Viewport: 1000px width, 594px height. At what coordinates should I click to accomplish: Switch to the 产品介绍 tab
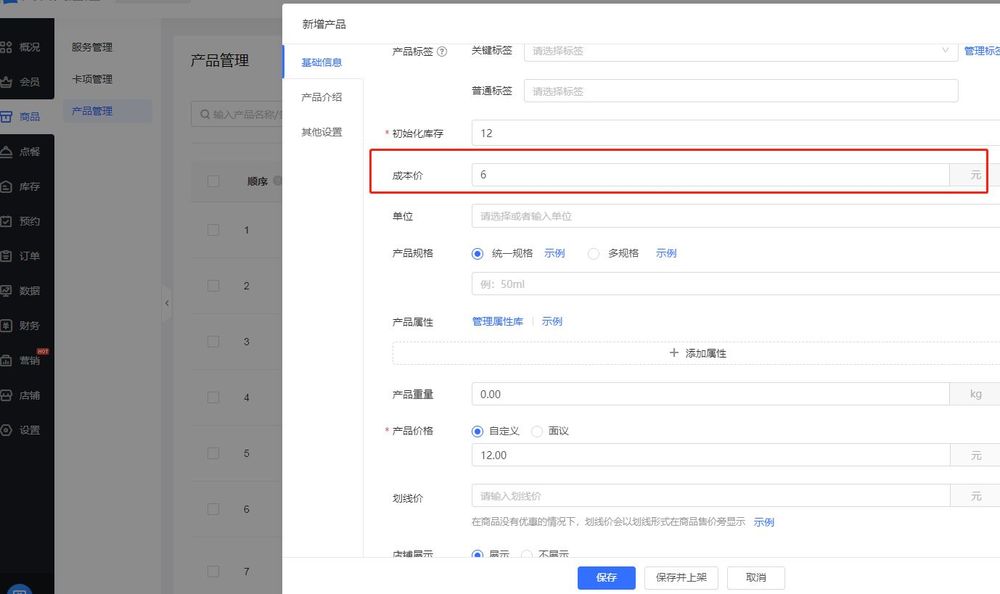[x=322, y=97]
